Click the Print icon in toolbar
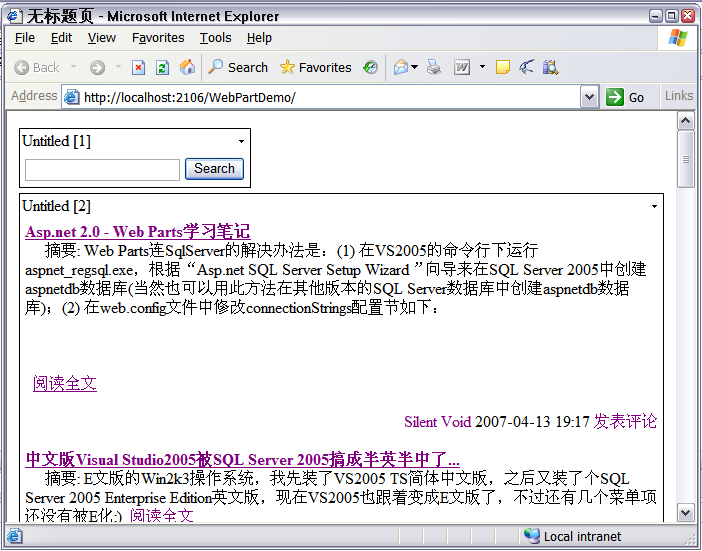702x551 pixels. pyautogui.click(x=434, y=68)
